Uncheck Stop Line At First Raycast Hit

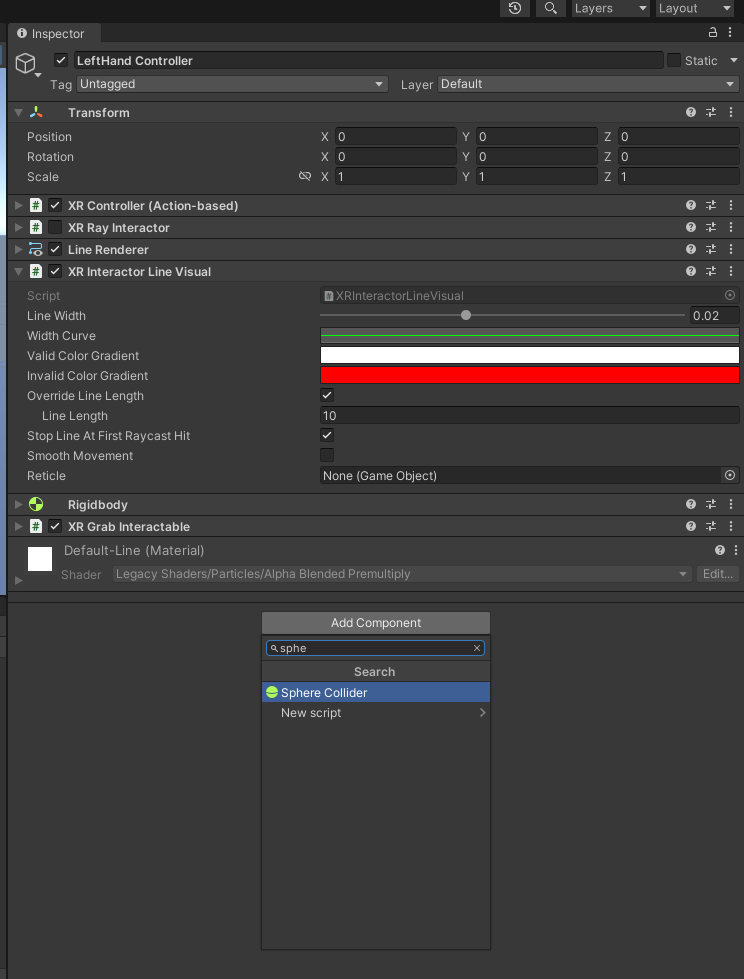click(327, 436)
